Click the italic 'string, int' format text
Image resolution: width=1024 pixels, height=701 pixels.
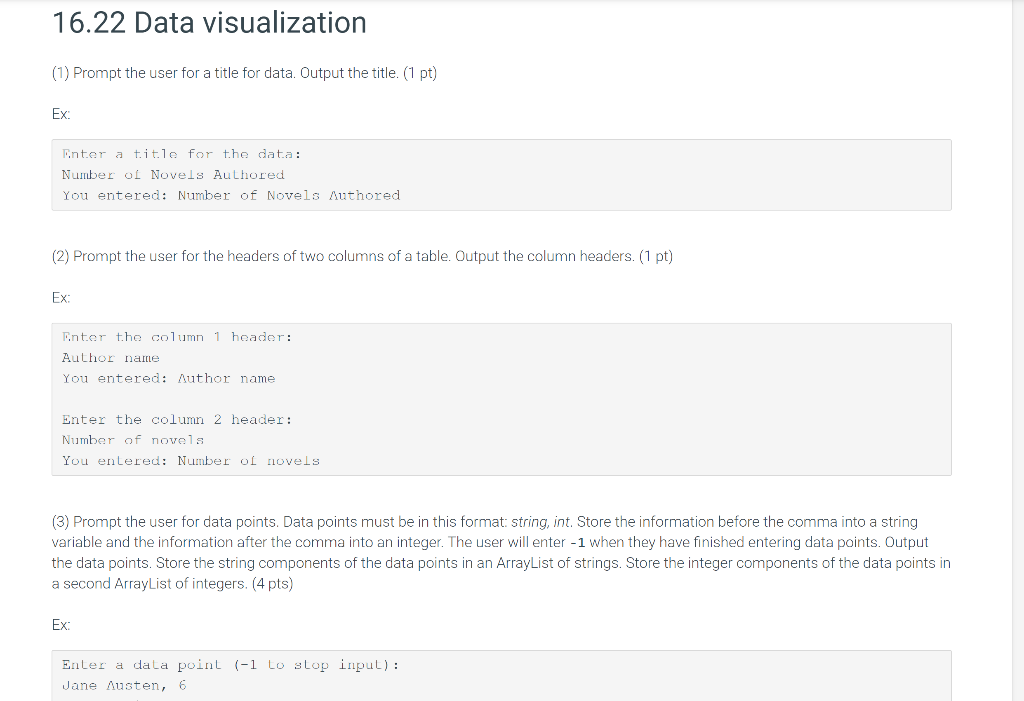[x=541, y=522]
